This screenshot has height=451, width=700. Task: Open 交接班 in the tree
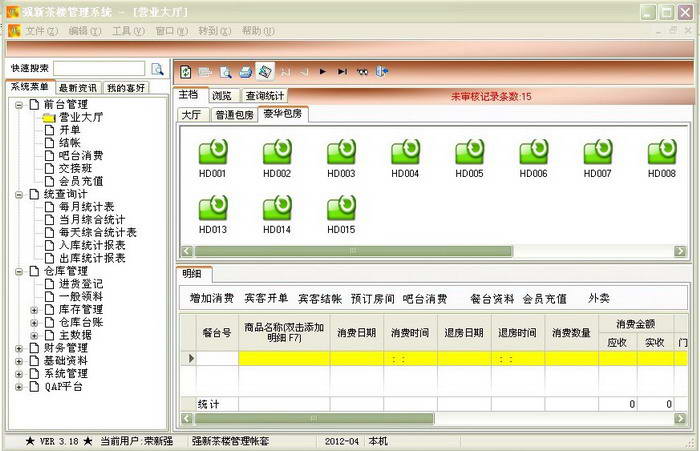click(75, 168)
